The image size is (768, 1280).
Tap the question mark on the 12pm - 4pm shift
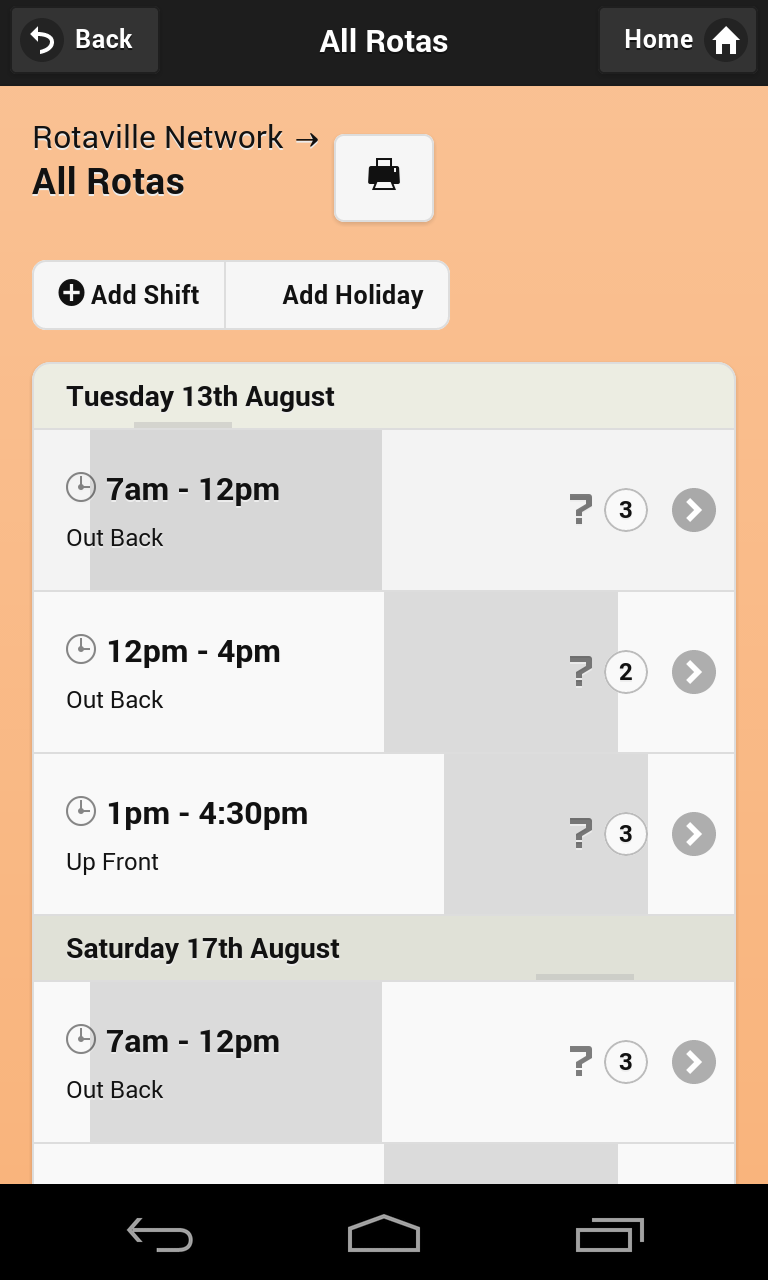click(x=580, y=672)
